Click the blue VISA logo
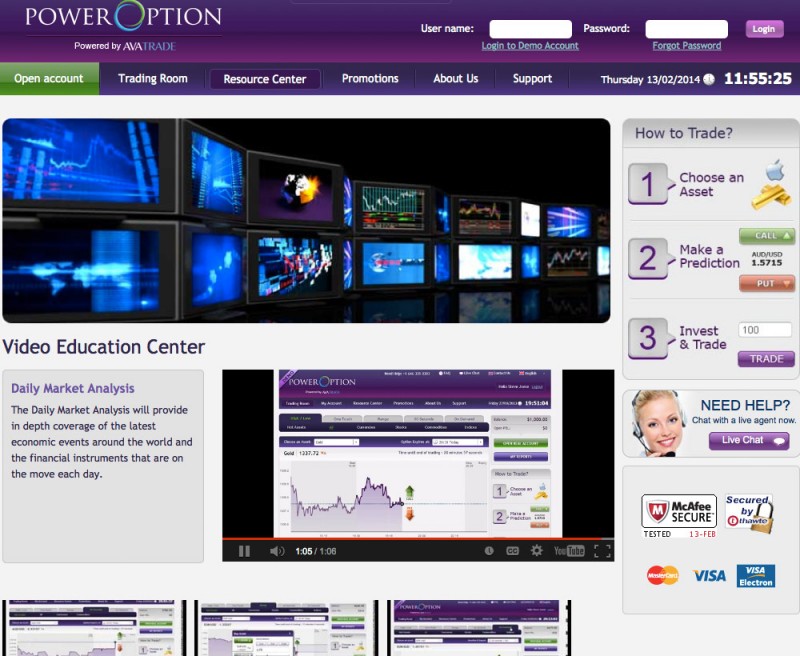800x656 pixels. [709, 576]
